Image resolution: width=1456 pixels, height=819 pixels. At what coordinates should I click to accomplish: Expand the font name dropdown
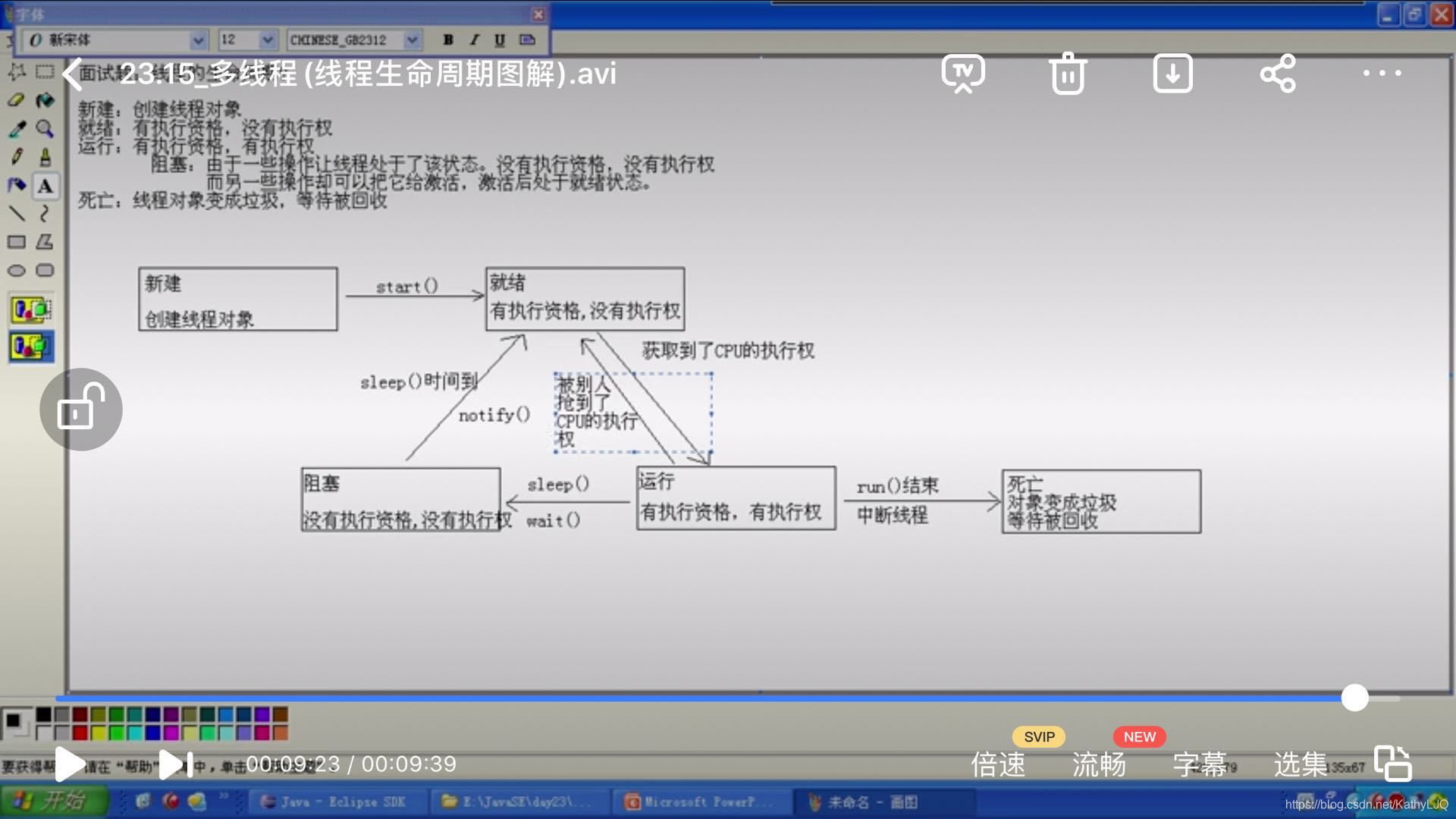[198, 40]
